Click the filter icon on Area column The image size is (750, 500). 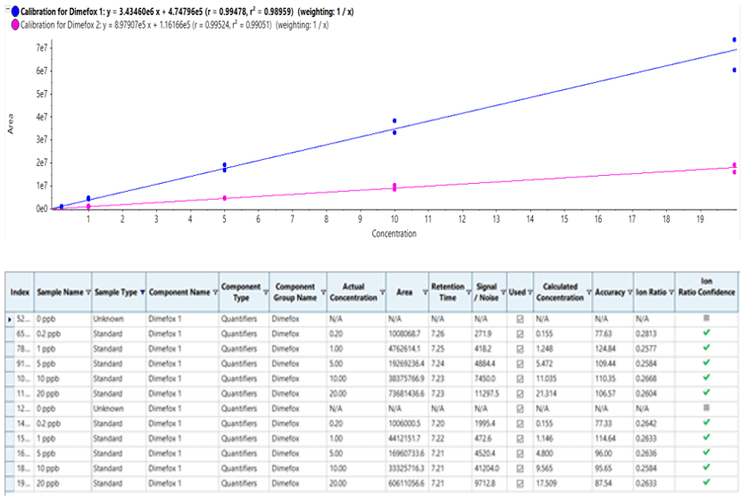tap(422, 292)
